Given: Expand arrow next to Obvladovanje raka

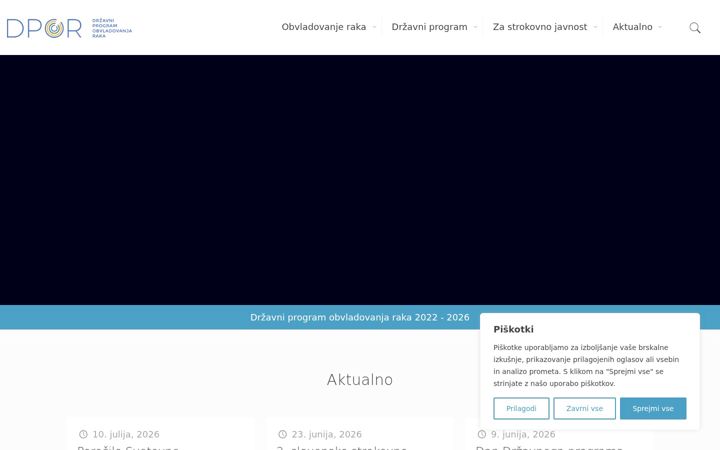Looking at the screenshot, I should (374, 27).
